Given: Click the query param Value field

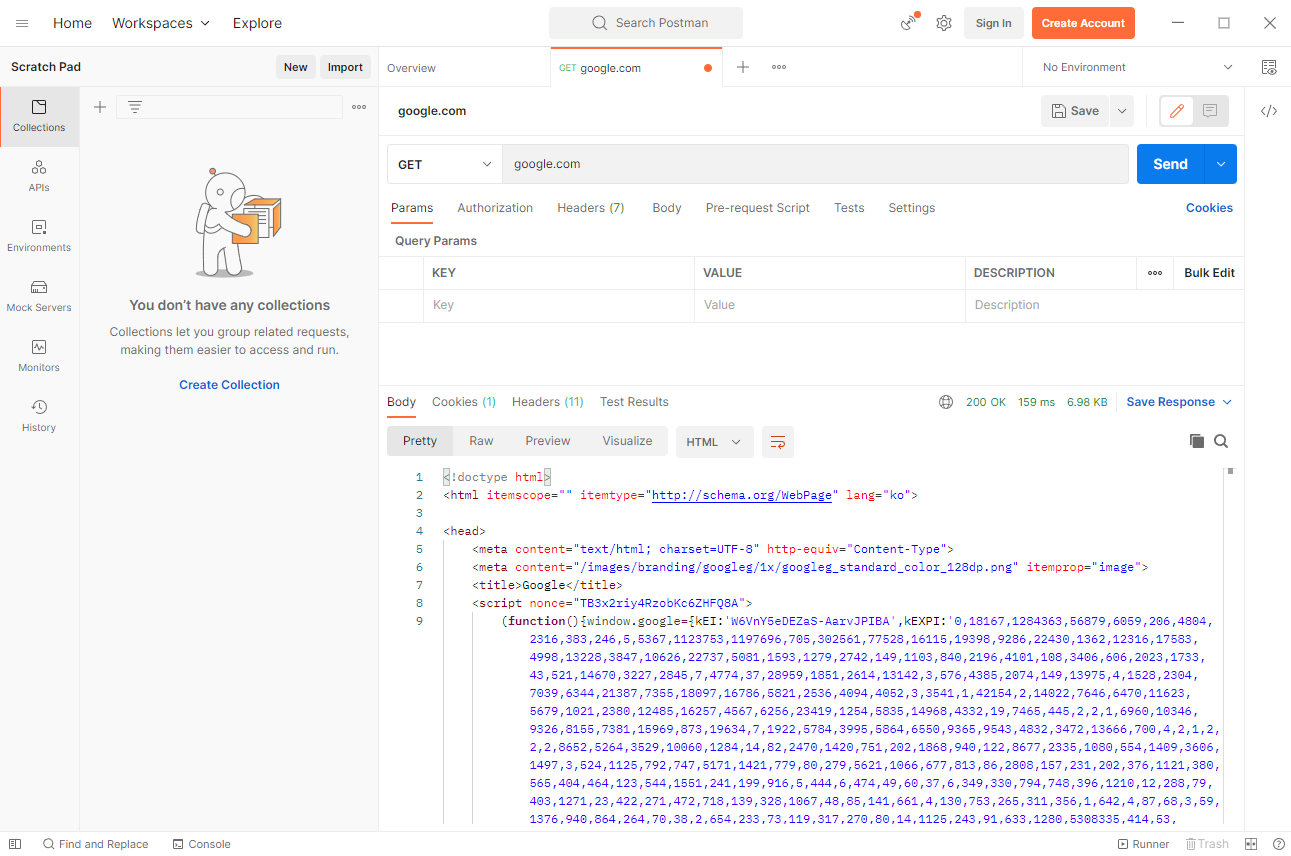Looking at the screenshot, I should click(x=830, y=305).
